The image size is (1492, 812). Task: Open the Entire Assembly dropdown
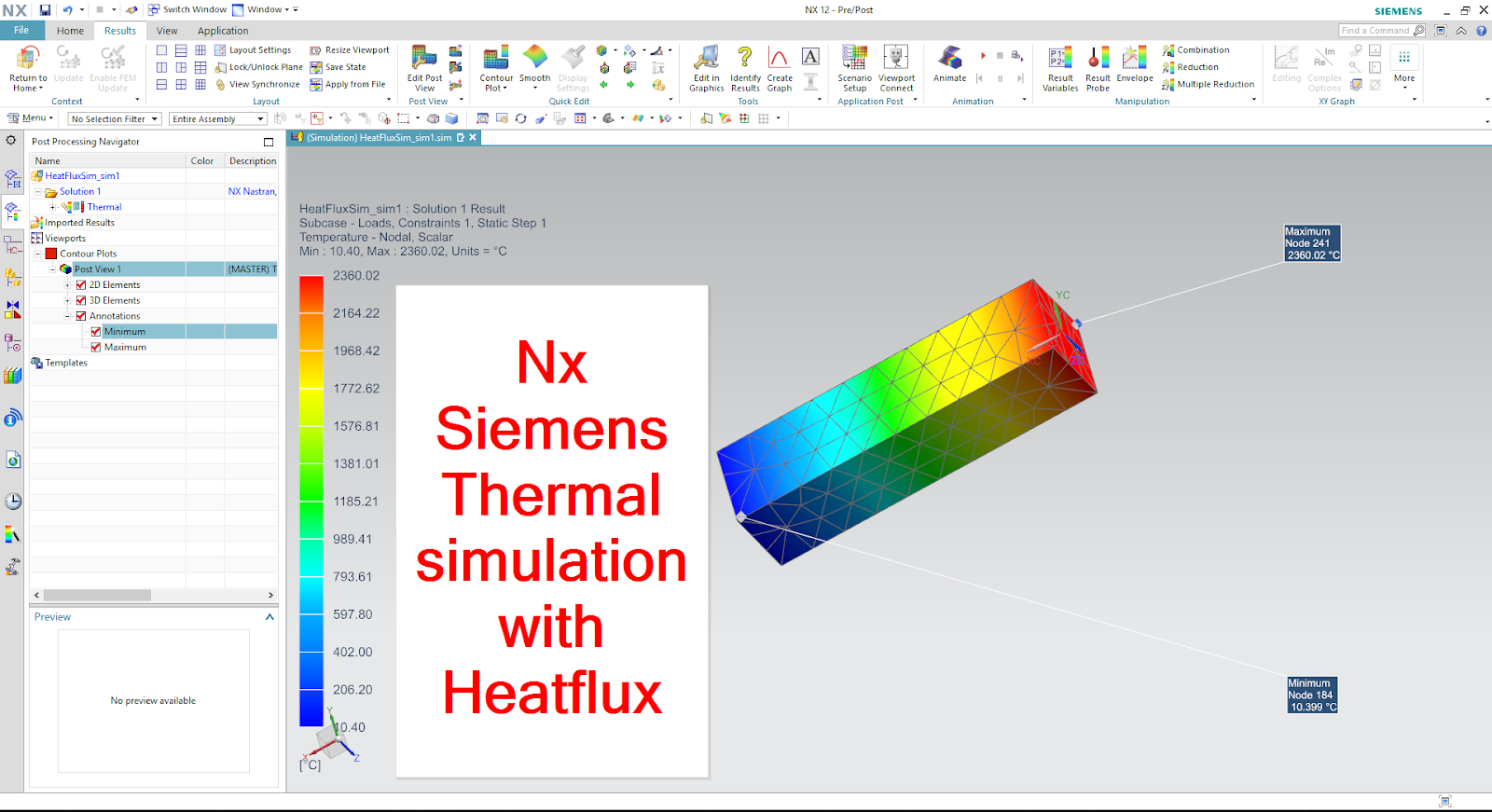pos(218,119)
